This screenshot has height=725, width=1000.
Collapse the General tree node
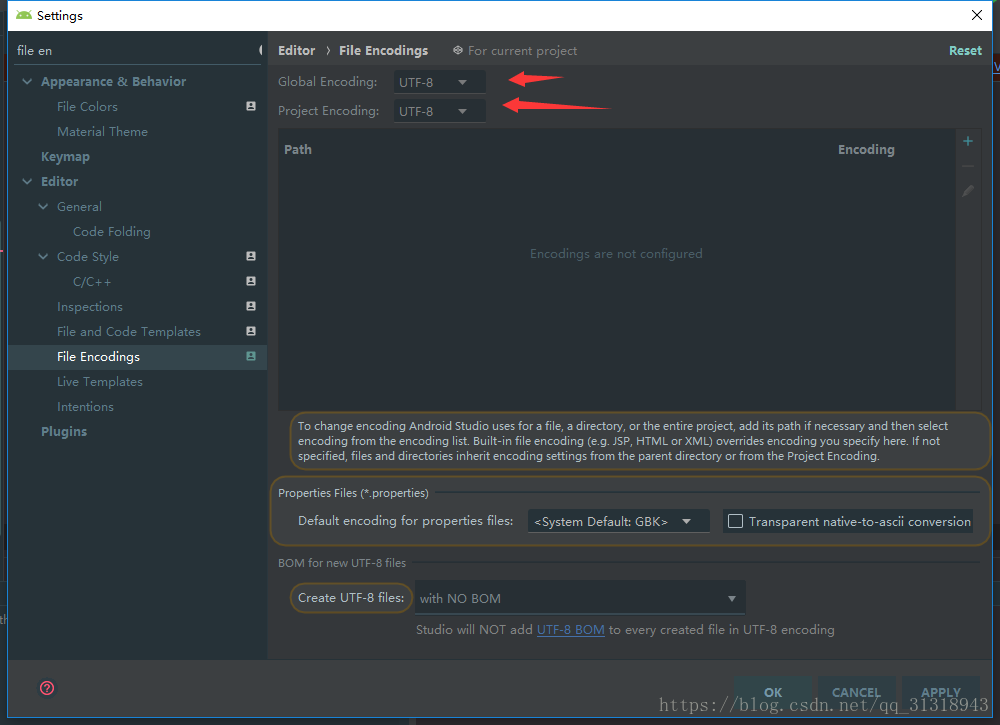pos(43,206)
